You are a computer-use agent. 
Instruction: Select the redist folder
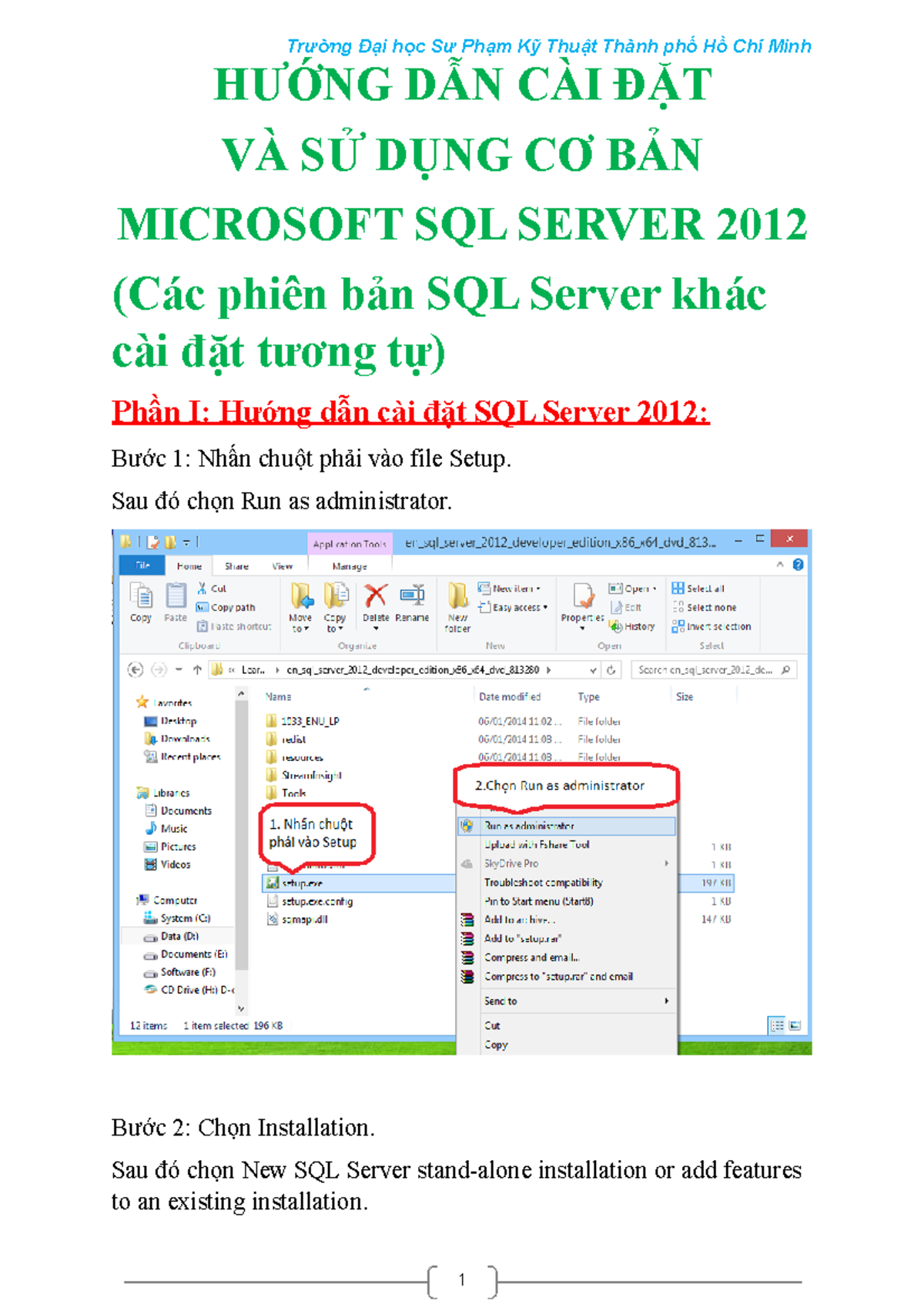[x=286, y=740]
